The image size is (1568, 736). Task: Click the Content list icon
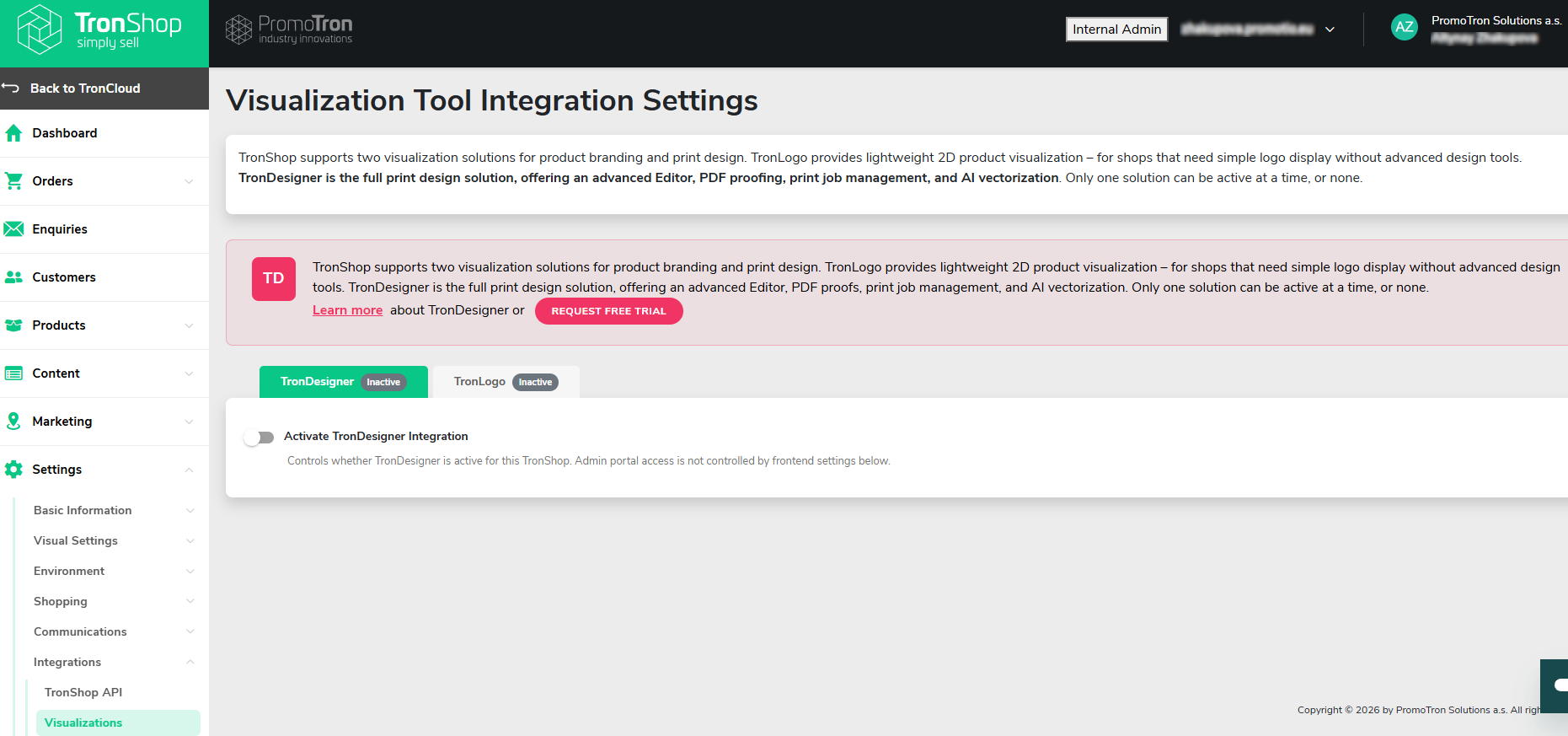click(x=13, y=373)
